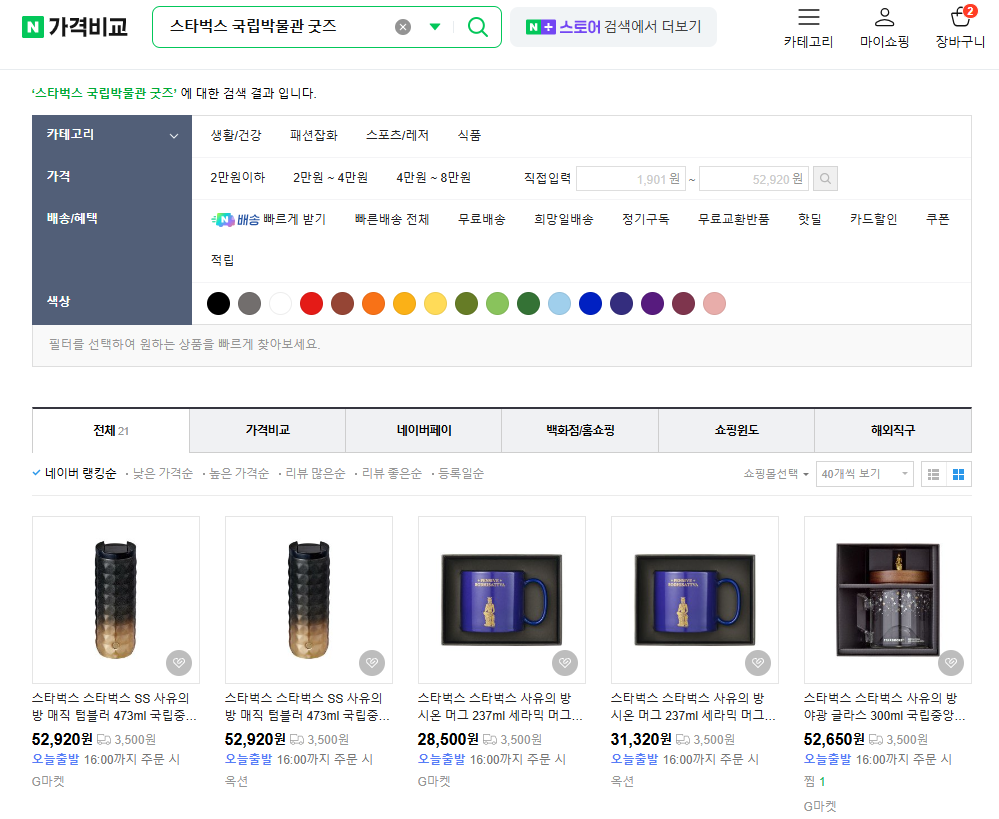The image size is (999, 819).
Task: Pick the white color swatch
Action: point(280,303)
